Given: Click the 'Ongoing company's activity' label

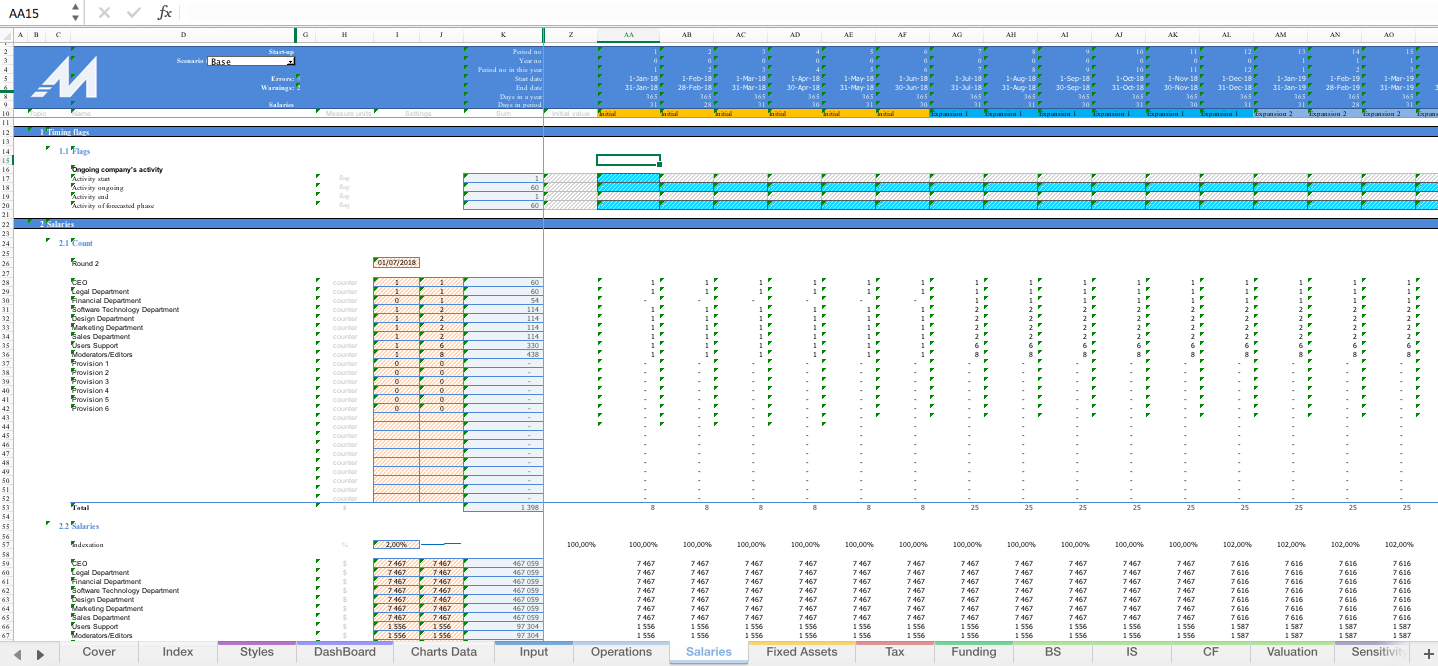Looking at the screenshot, I should point(117,170).
